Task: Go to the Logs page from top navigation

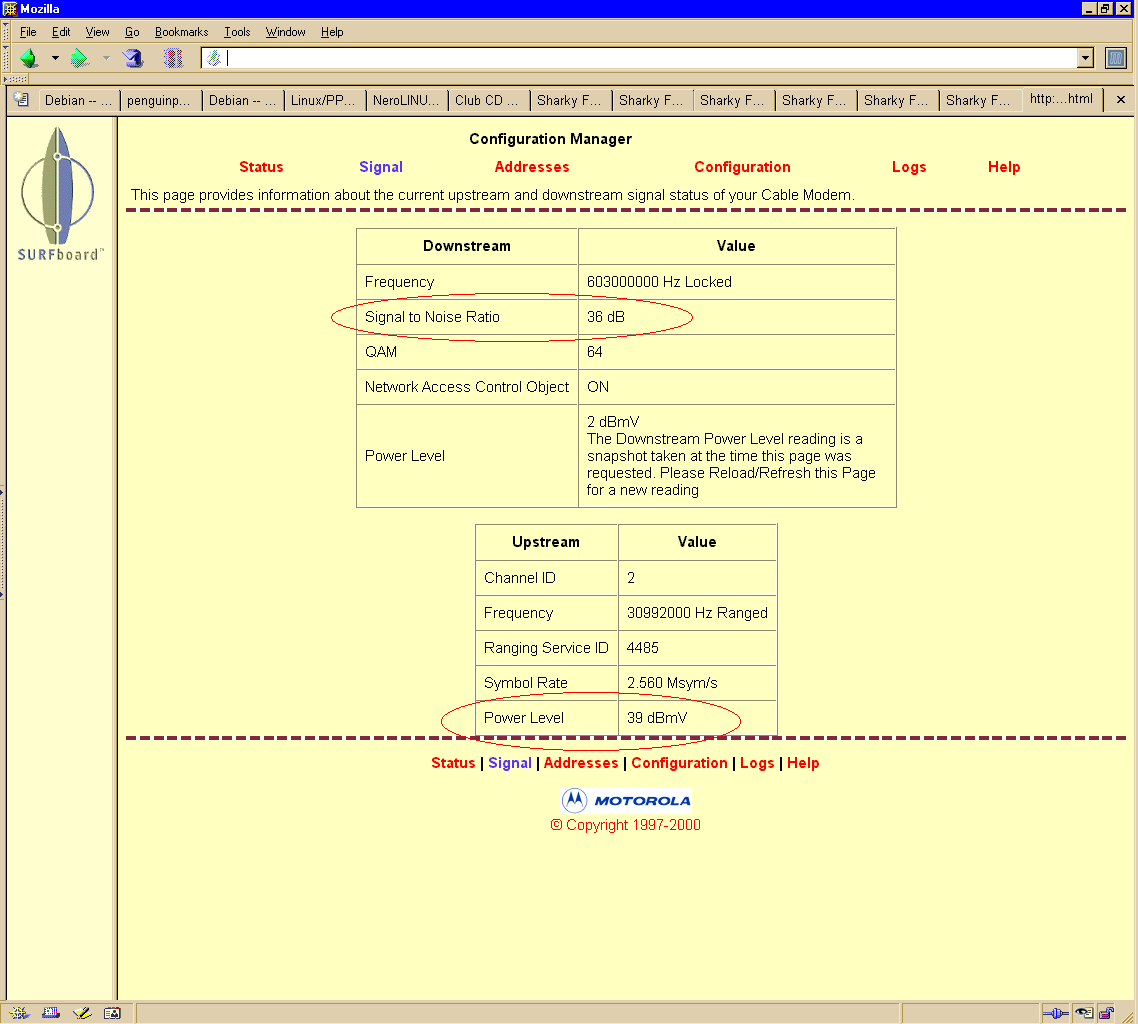Action: [908, 167]
